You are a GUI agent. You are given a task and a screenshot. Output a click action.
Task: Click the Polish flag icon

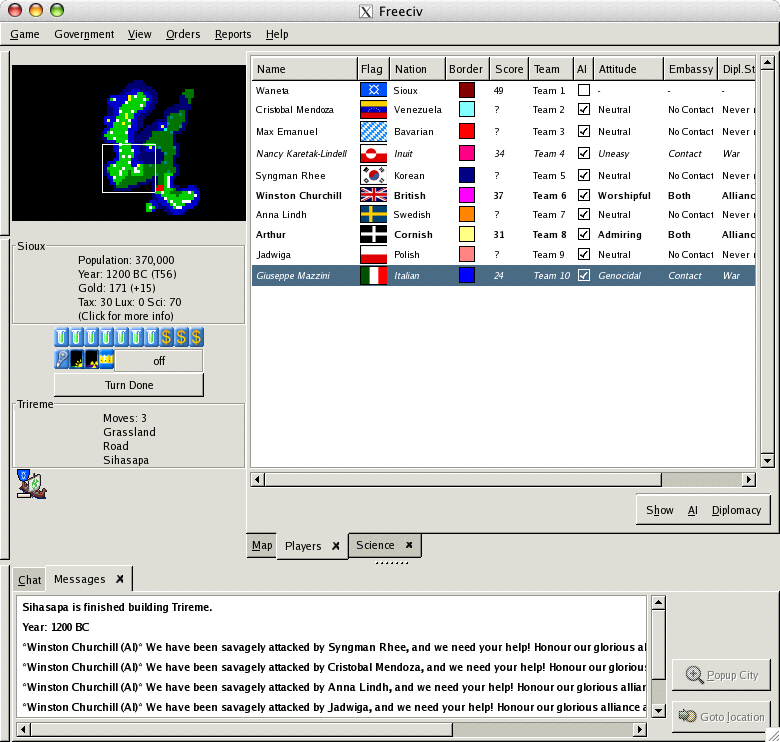coord(374,255)
